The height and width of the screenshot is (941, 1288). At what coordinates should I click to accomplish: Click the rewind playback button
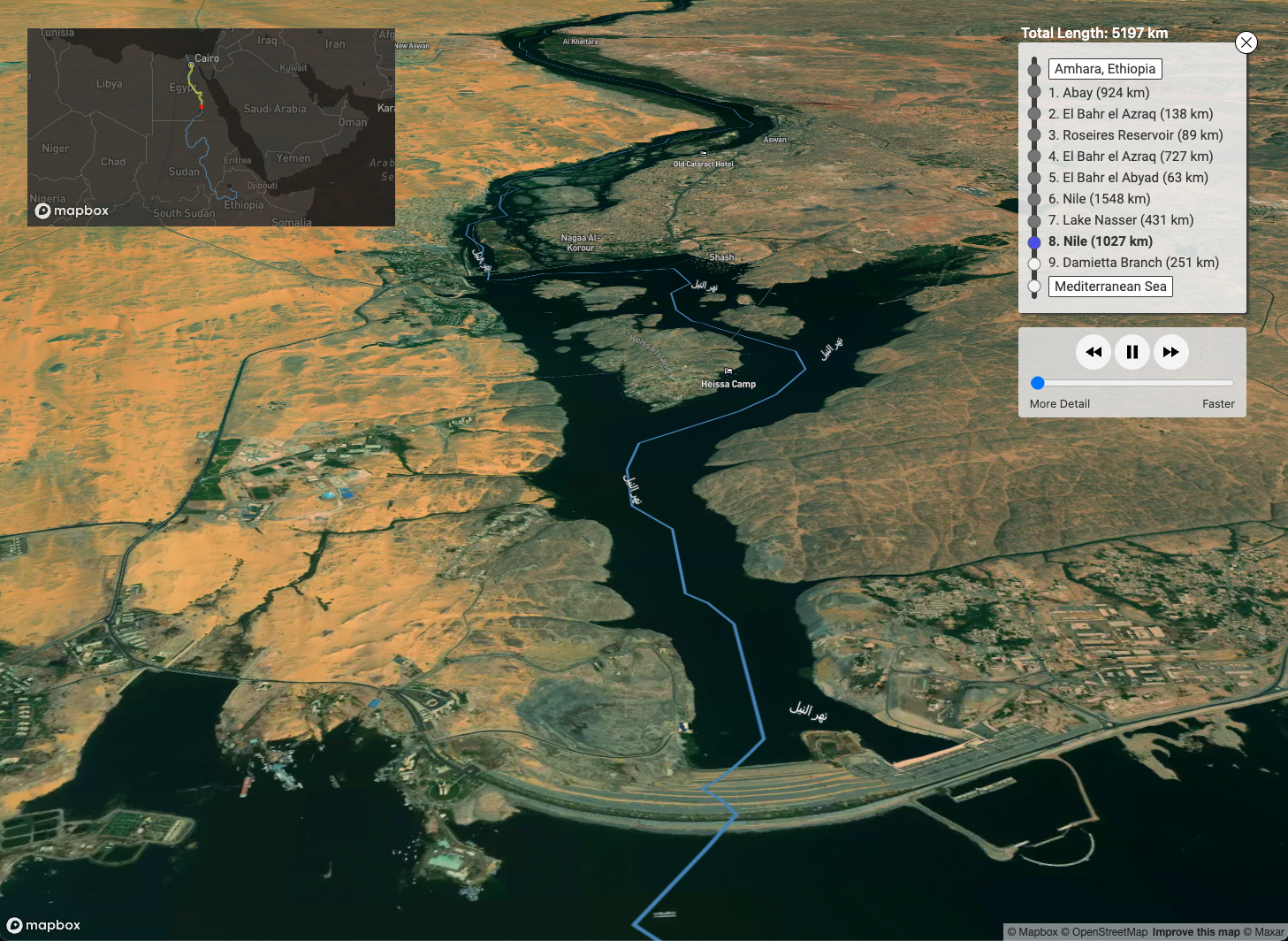point(1094,352)
